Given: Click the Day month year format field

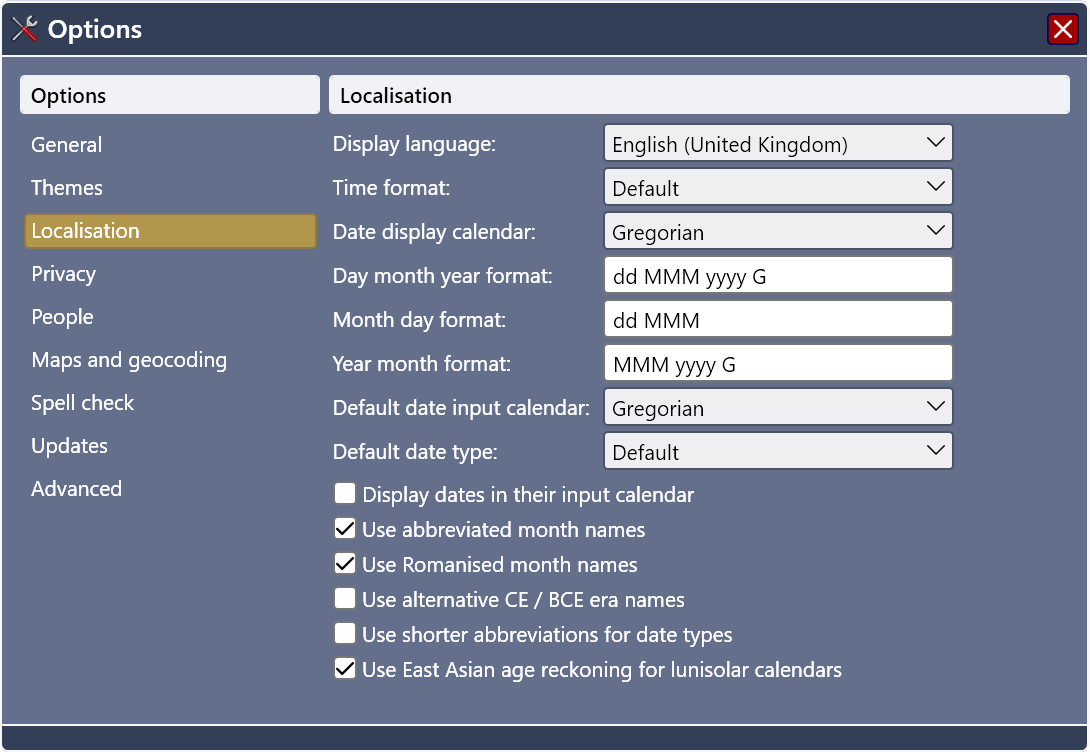Looking at the screenshot, I should pyautogui.click(x=778, y=275).
